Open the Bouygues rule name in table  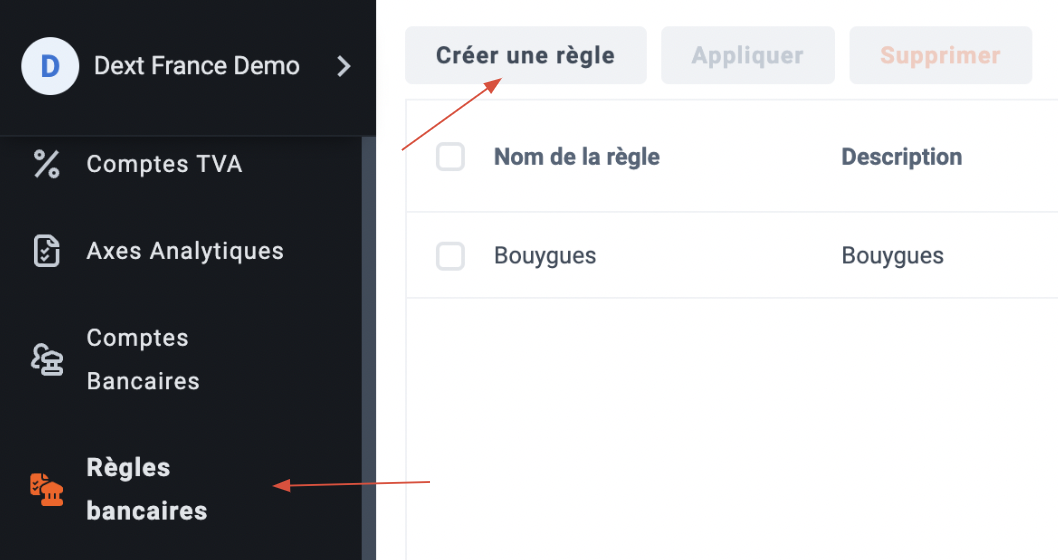pyautogui.click(x=545, y=256)
